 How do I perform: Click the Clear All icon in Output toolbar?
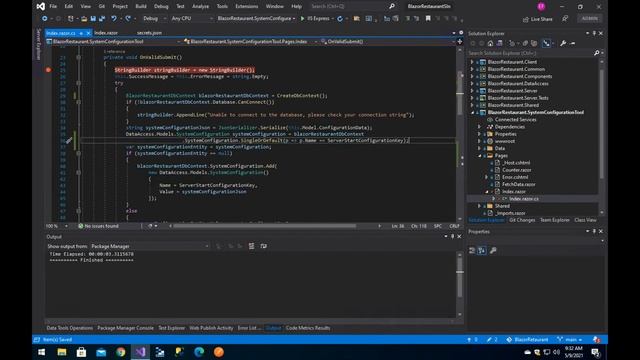pos(251,246)
